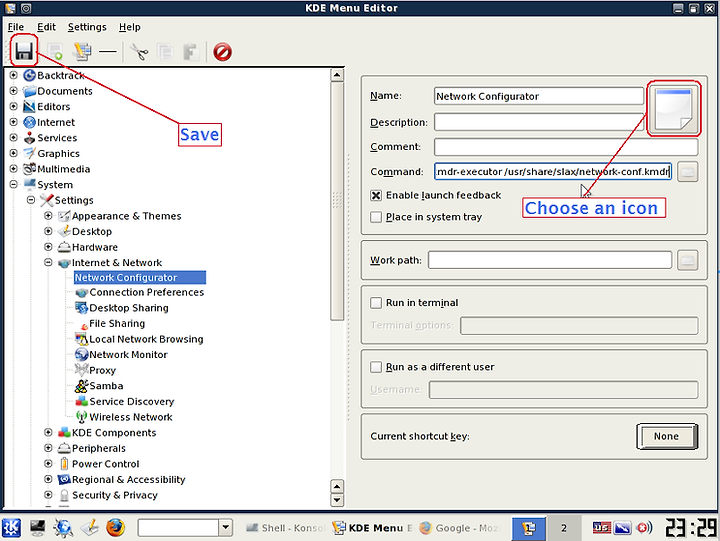The width and height of the screenshot is (720, 541).
Task: Expand the Internet tree node
Action: click(14, 122)
